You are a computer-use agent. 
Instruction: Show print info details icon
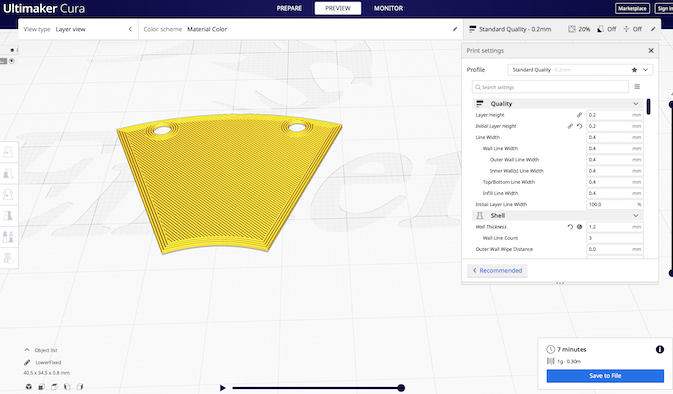(x=660, y=349)
